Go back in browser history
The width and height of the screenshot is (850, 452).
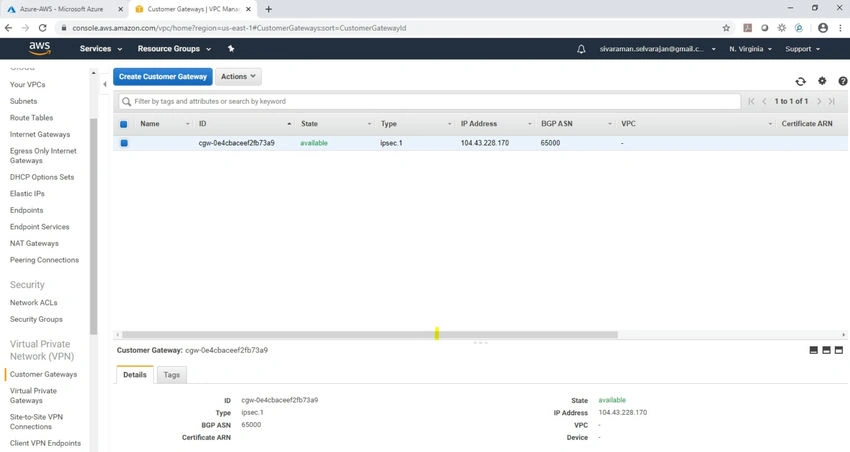(x=8, y=28)
